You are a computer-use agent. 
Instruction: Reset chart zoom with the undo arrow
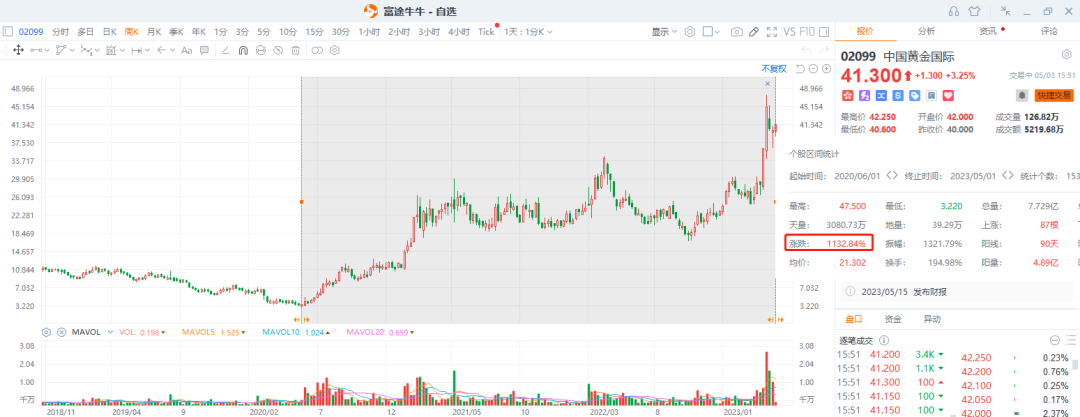coord(800,68)
